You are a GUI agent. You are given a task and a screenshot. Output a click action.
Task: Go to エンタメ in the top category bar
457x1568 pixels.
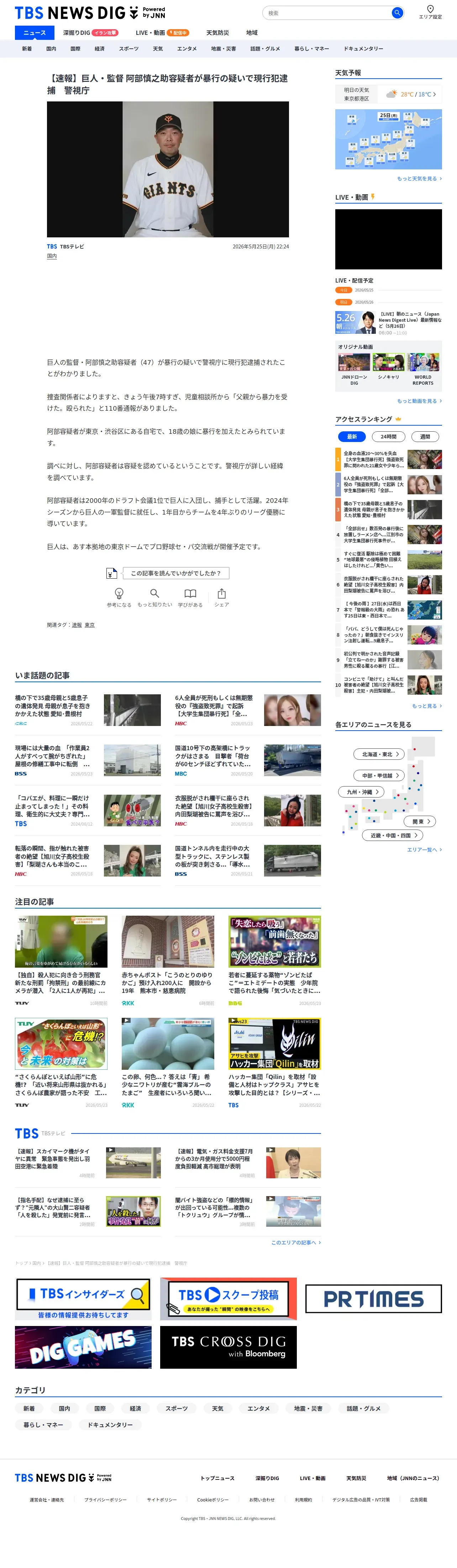click(187, 49)
